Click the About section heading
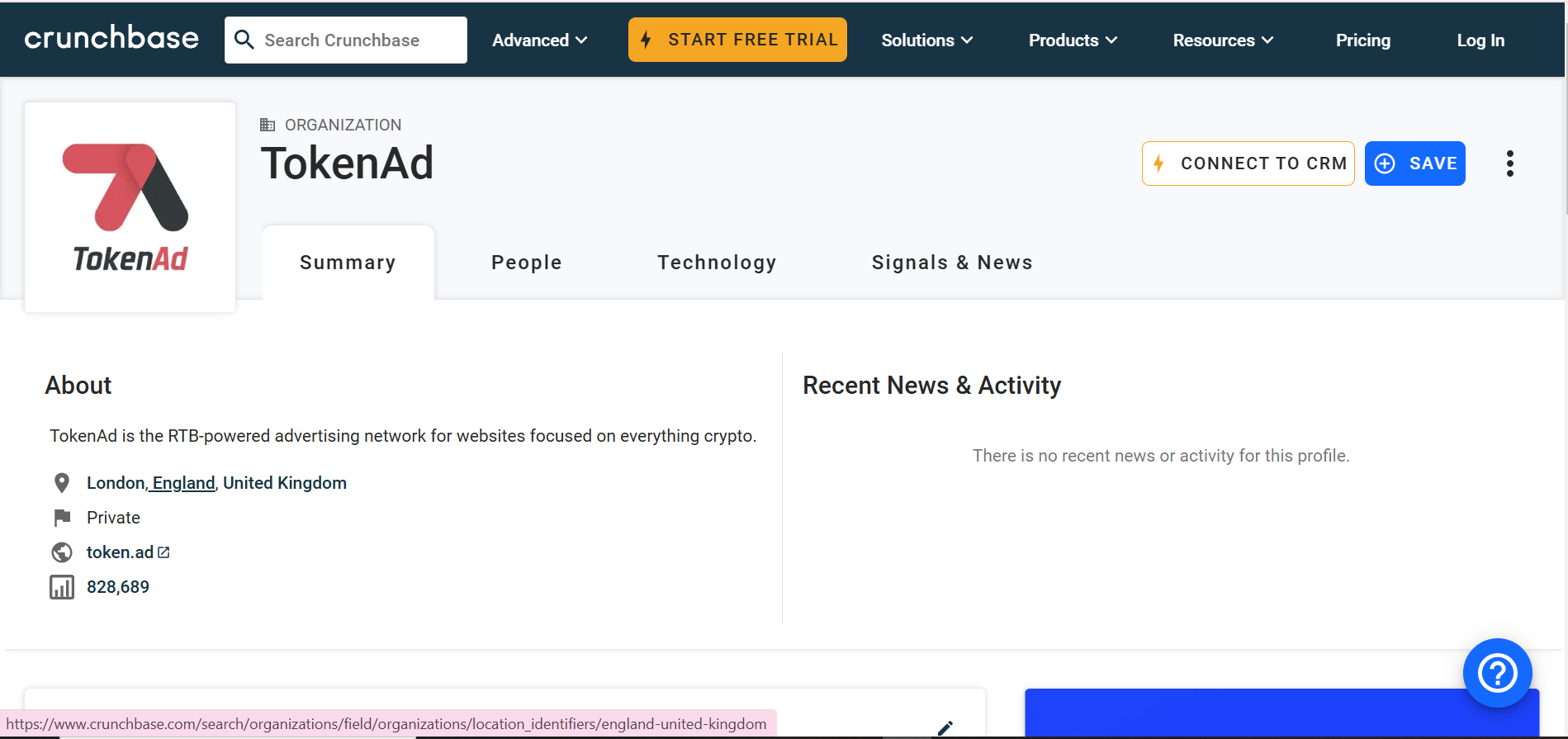The image size is (1568, 739). coord(78,386)
